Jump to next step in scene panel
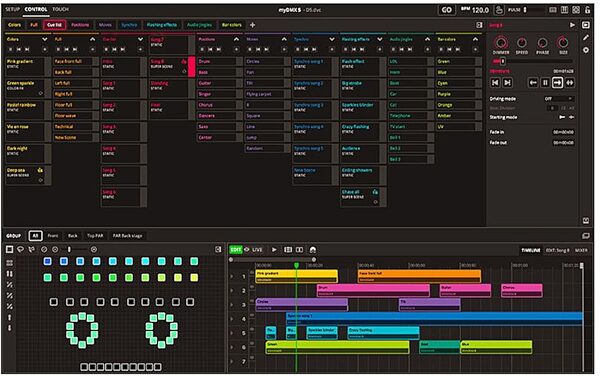This screenshot has height=376, width=600. tap(507, 83)
